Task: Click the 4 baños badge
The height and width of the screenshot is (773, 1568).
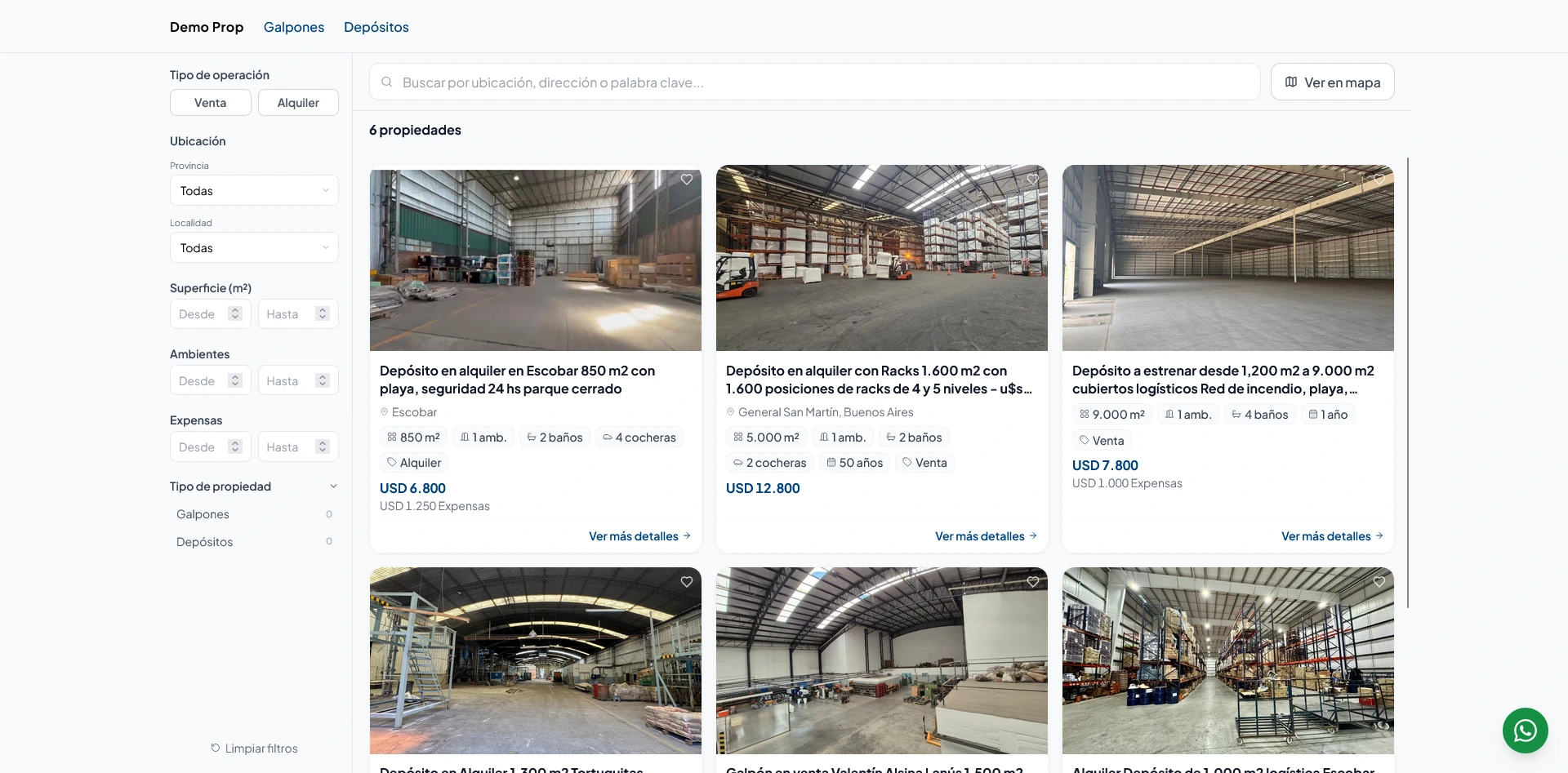Action: (x=1259, y=415)
